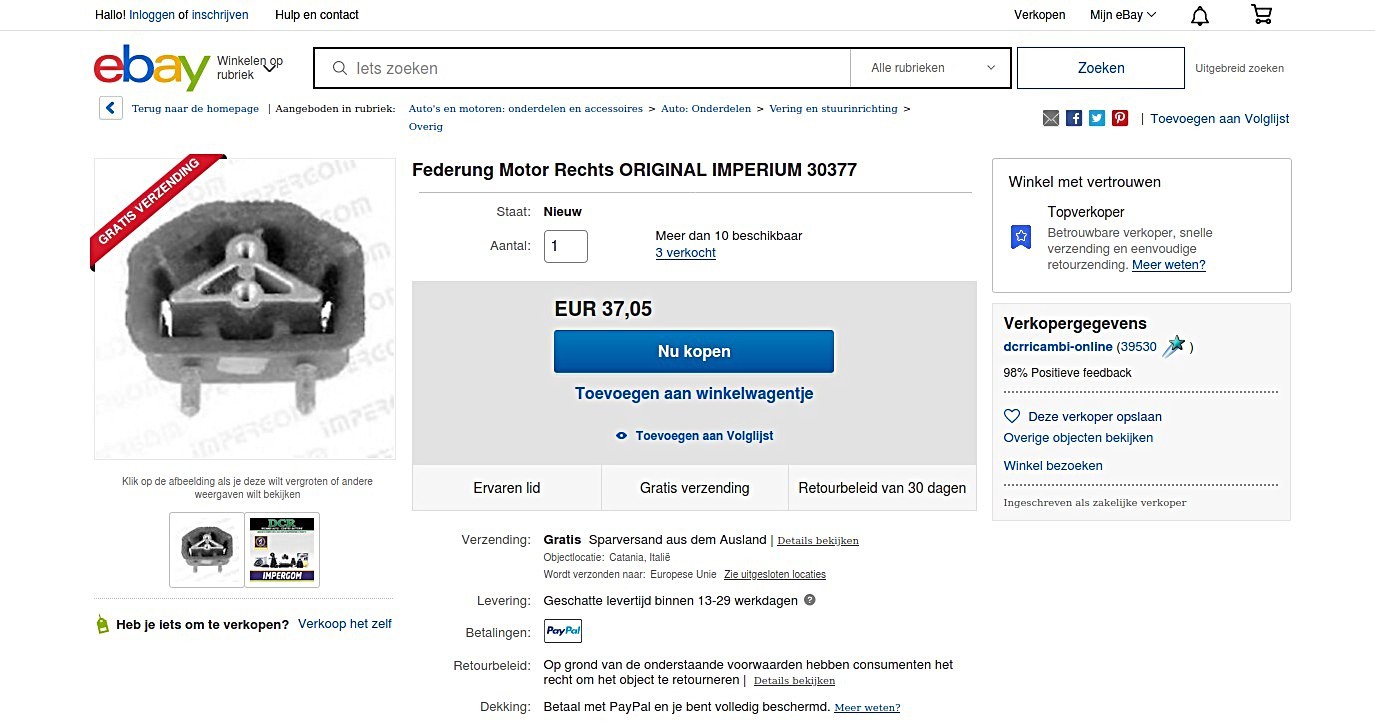Click the eBay logo
This screenshot has width=1375, height=725.
[x=152, y=67]
